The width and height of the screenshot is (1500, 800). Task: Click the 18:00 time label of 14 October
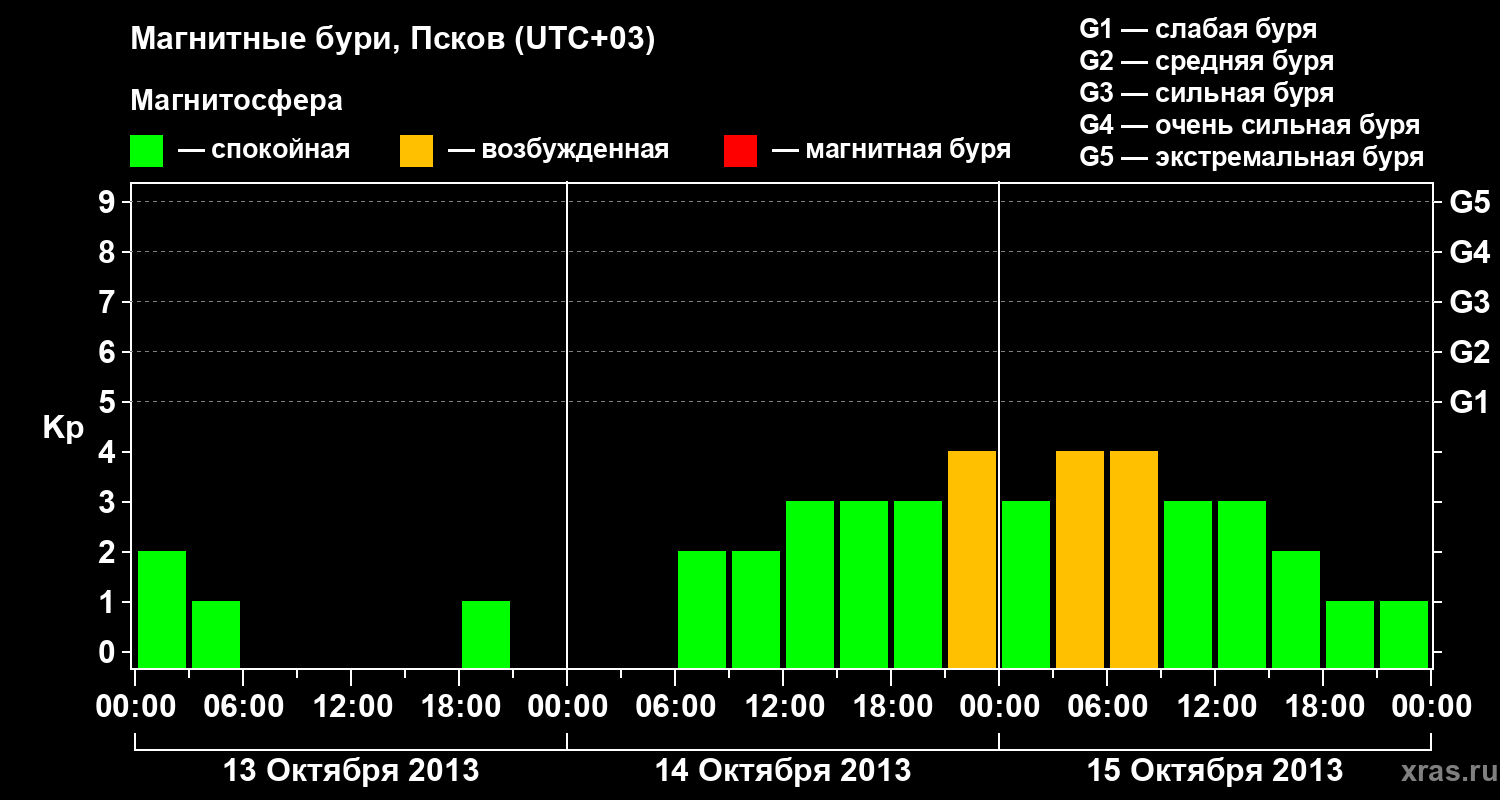(x=891, y=706)
